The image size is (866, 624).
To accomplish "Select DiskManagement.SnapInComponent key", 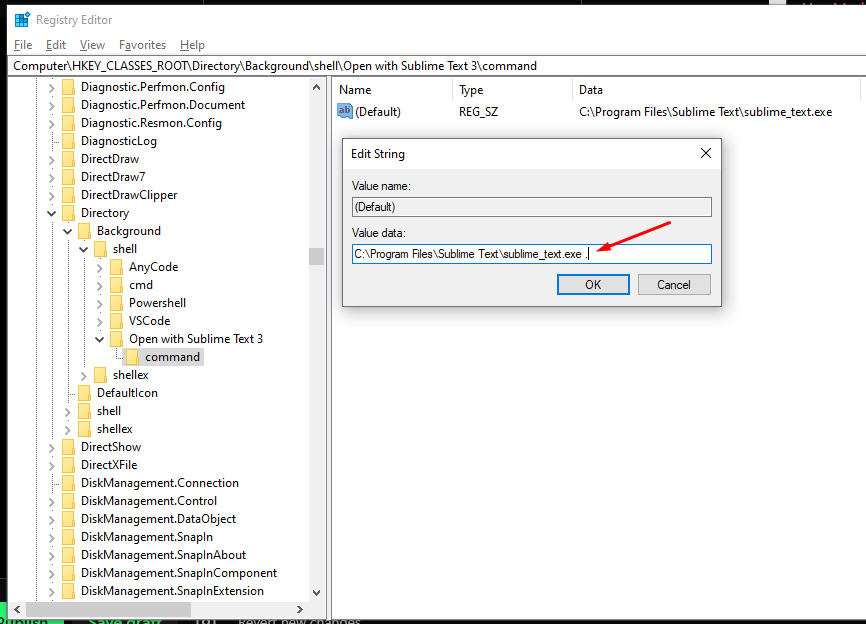I will (179, 573).
